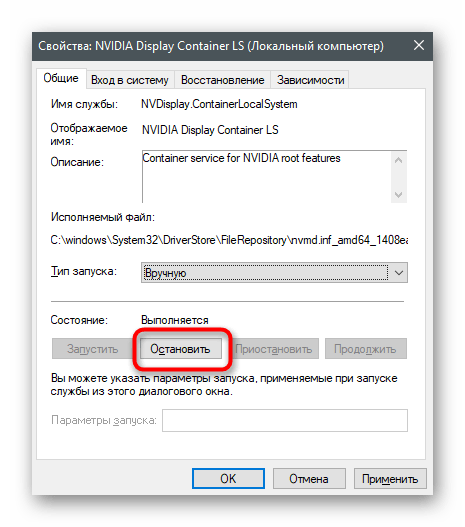The width and height of the screenshot is (465, 527).
Task: Open the Зависимости tab
Action: [x=310, y=80]
